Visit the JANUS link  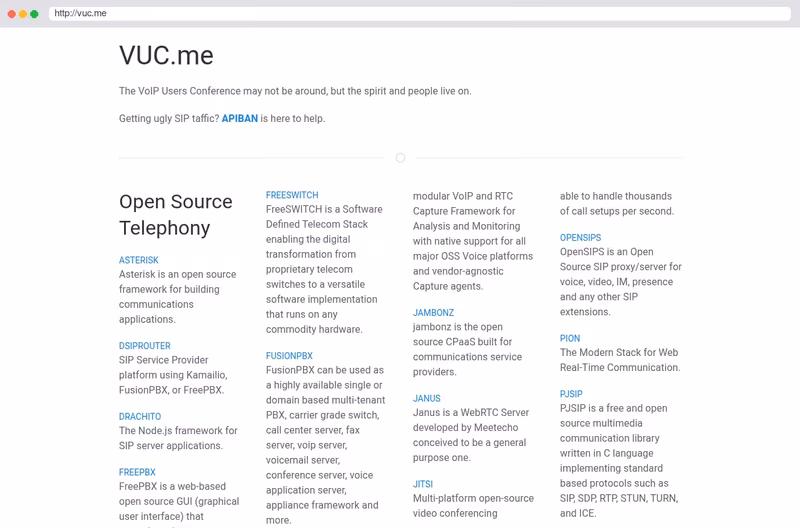pos(427,398)
